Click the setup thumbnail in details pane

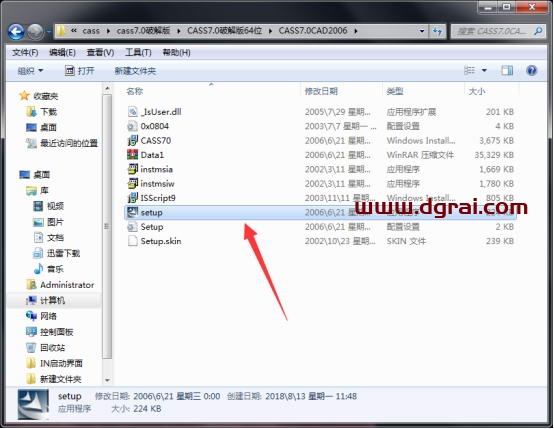(x=34, y=404)
